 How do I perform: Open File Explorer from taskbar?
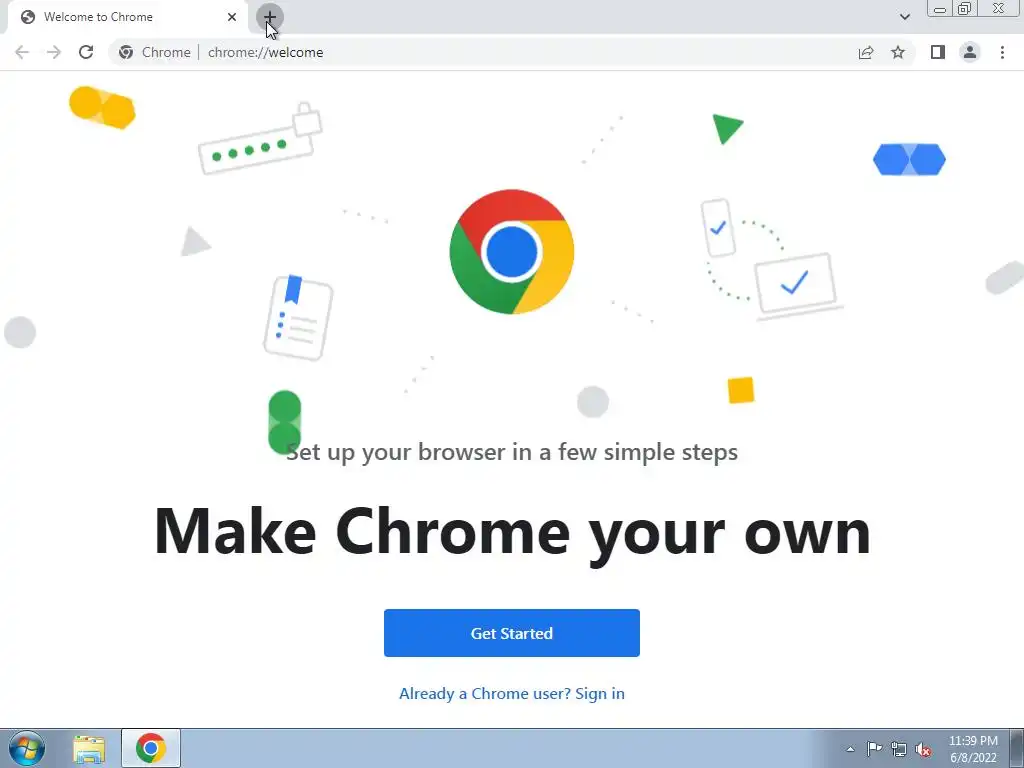point(89,749)
